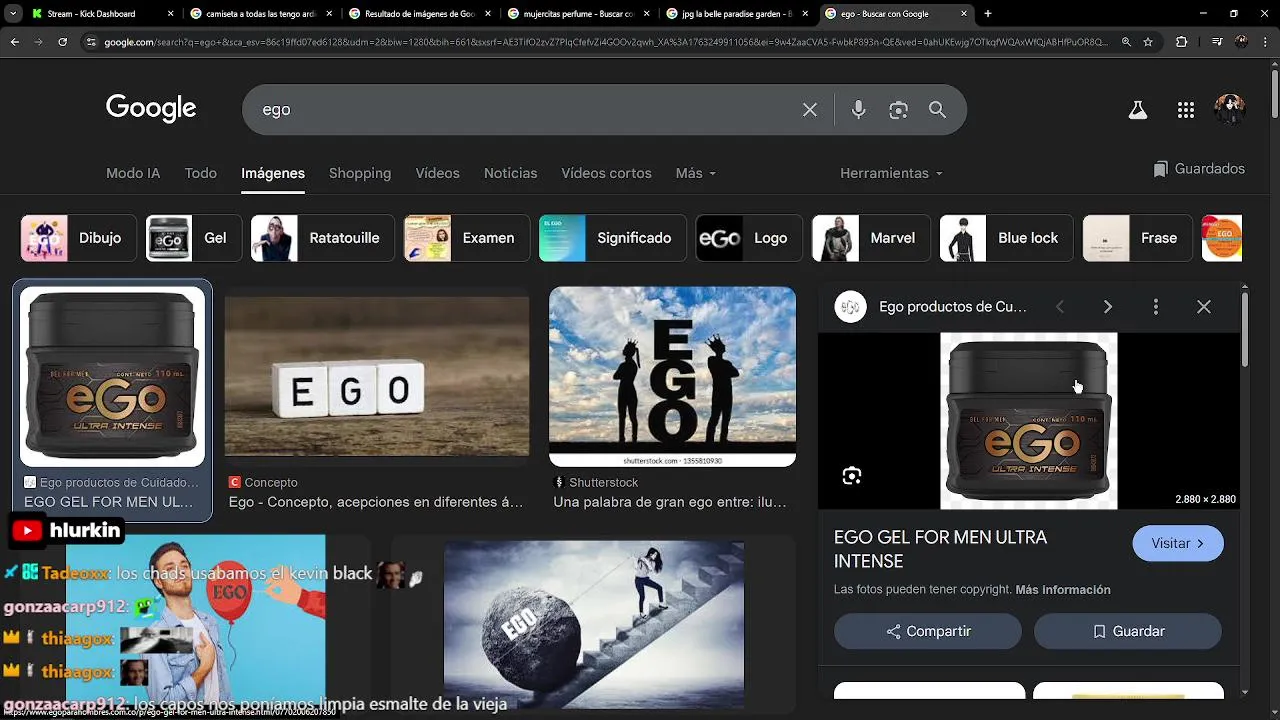Image resolution: width=1280 pixels, height=720 pixels.
Task: Start voice search with microphone icon
Action: click(x=858, y=110)
